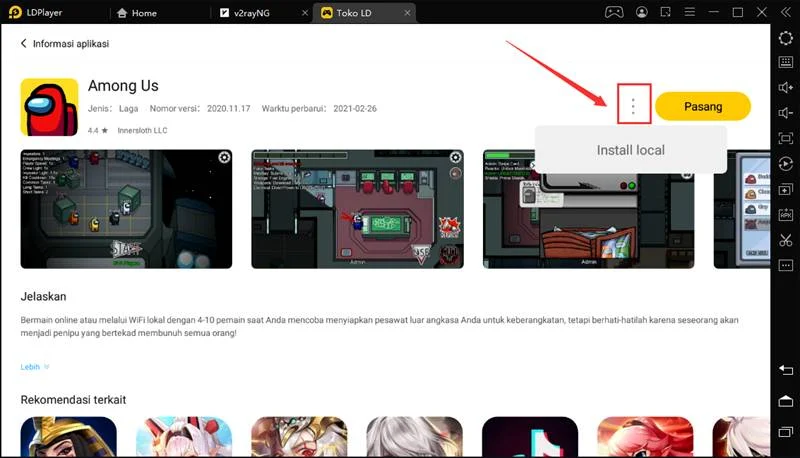The height and width of the screenshot is (458, 800).
Task: Choose Install local from popup menu
Action: click(631, 150)
